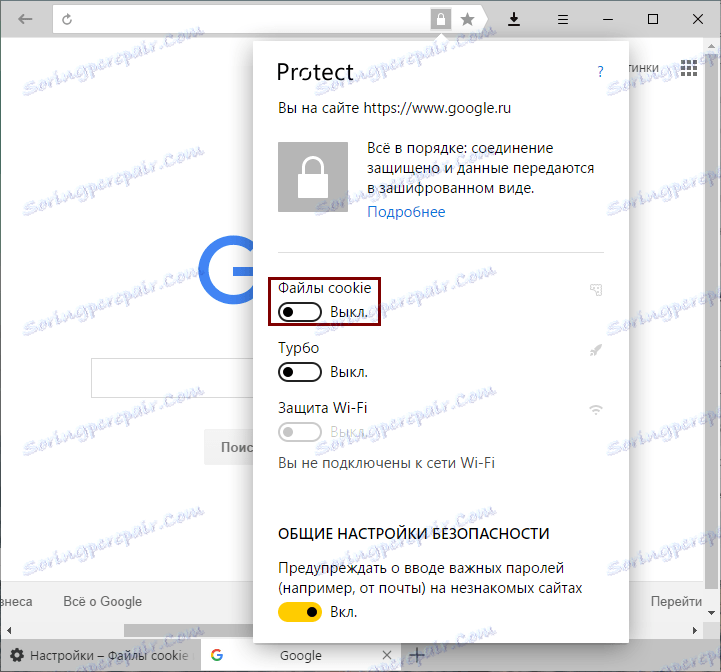This screenshot has width=721, height=672.
Task: Minimize the browser window
Action: point(608,19)
